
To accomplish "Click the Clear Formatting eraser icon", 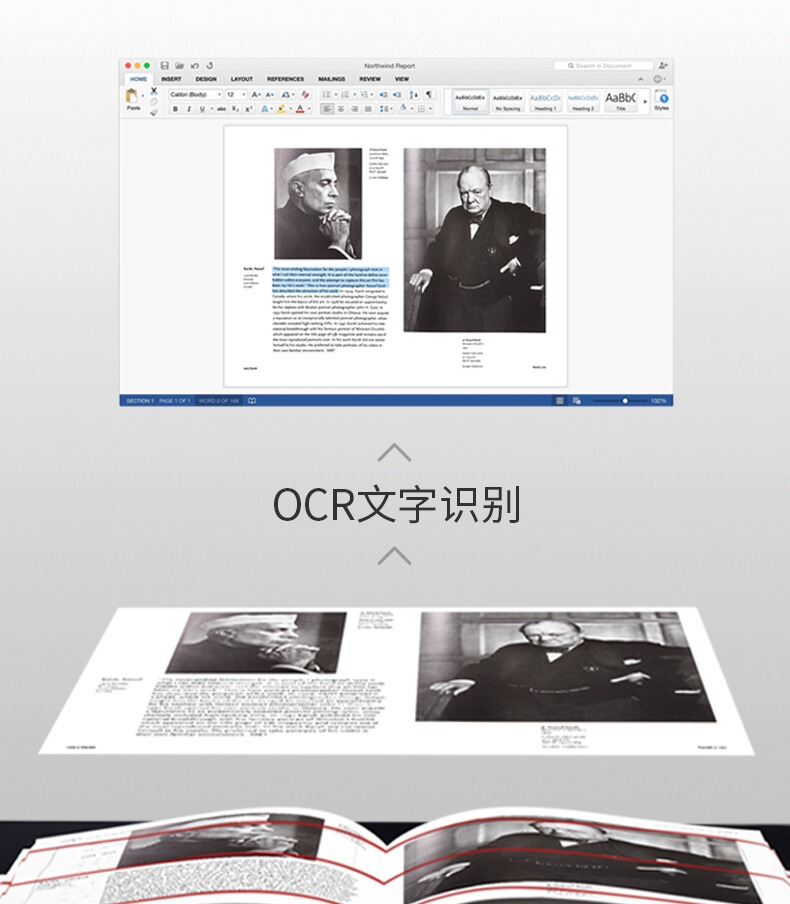I will 306,95.
